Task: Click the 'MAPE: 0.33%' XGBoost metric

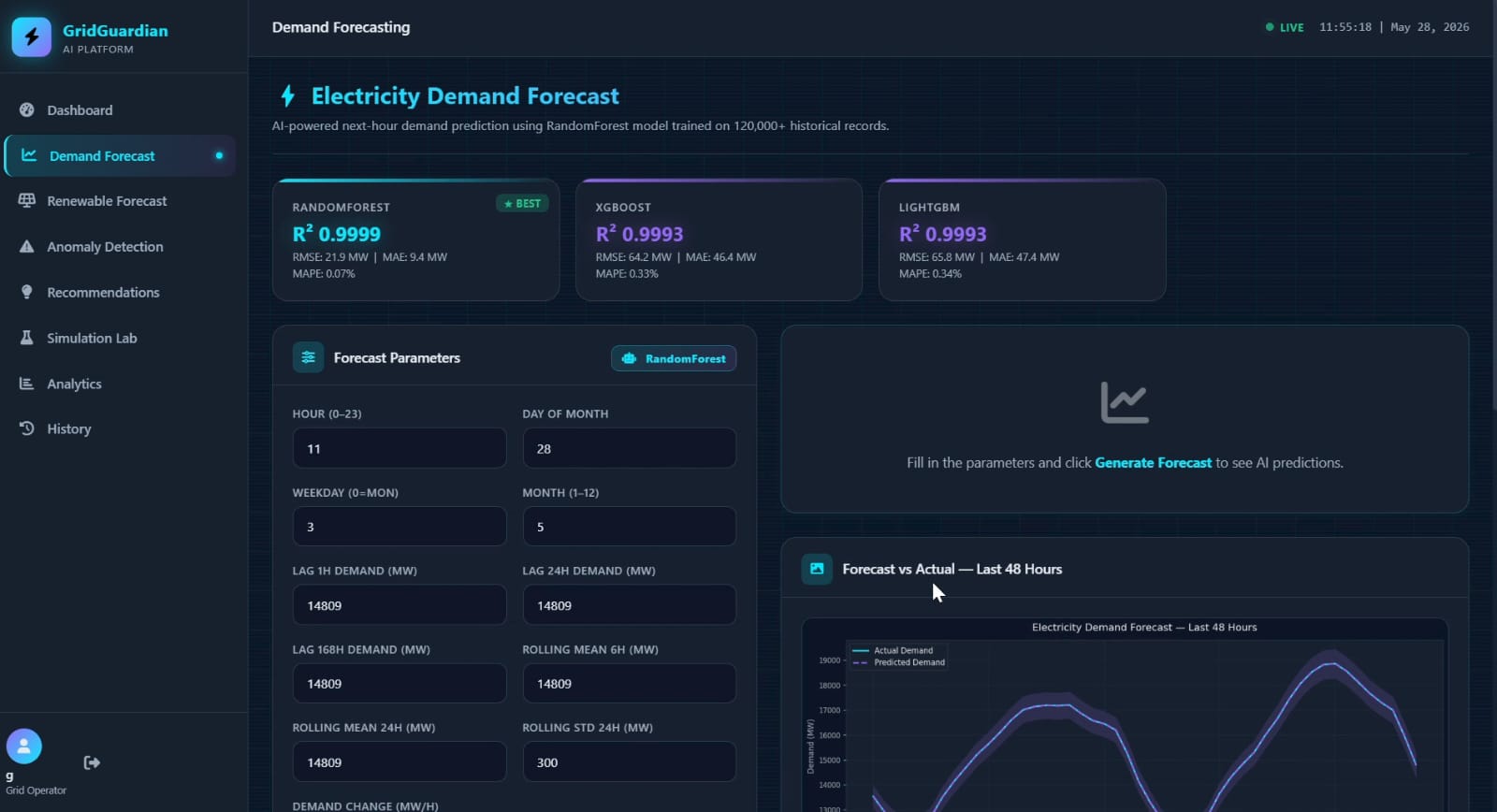Action: click(627, 274)
